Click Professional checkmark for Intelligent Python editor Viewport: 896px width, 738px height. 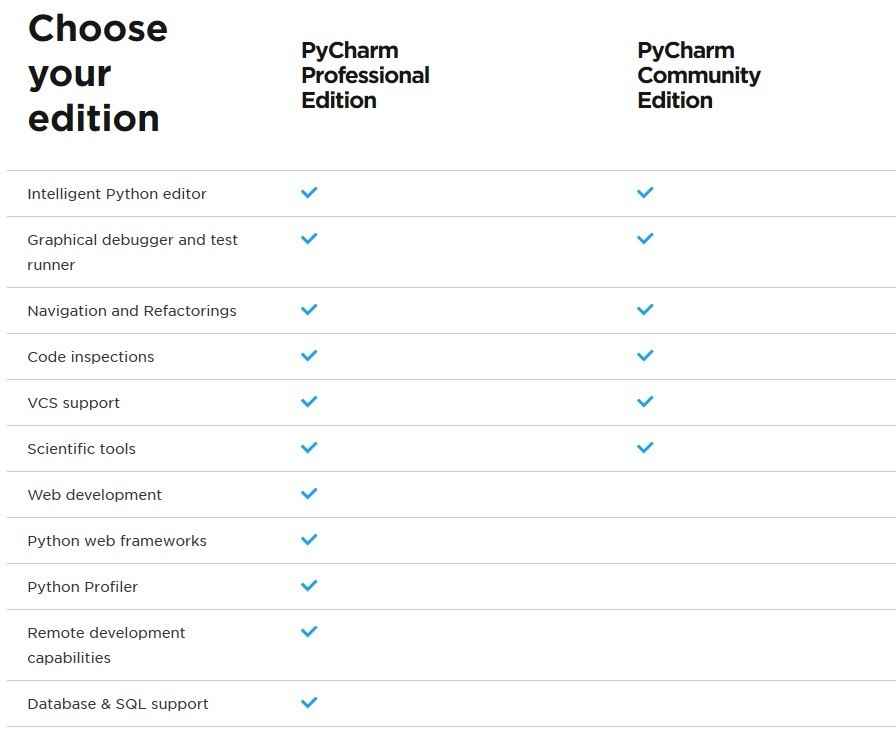point(309,192)
